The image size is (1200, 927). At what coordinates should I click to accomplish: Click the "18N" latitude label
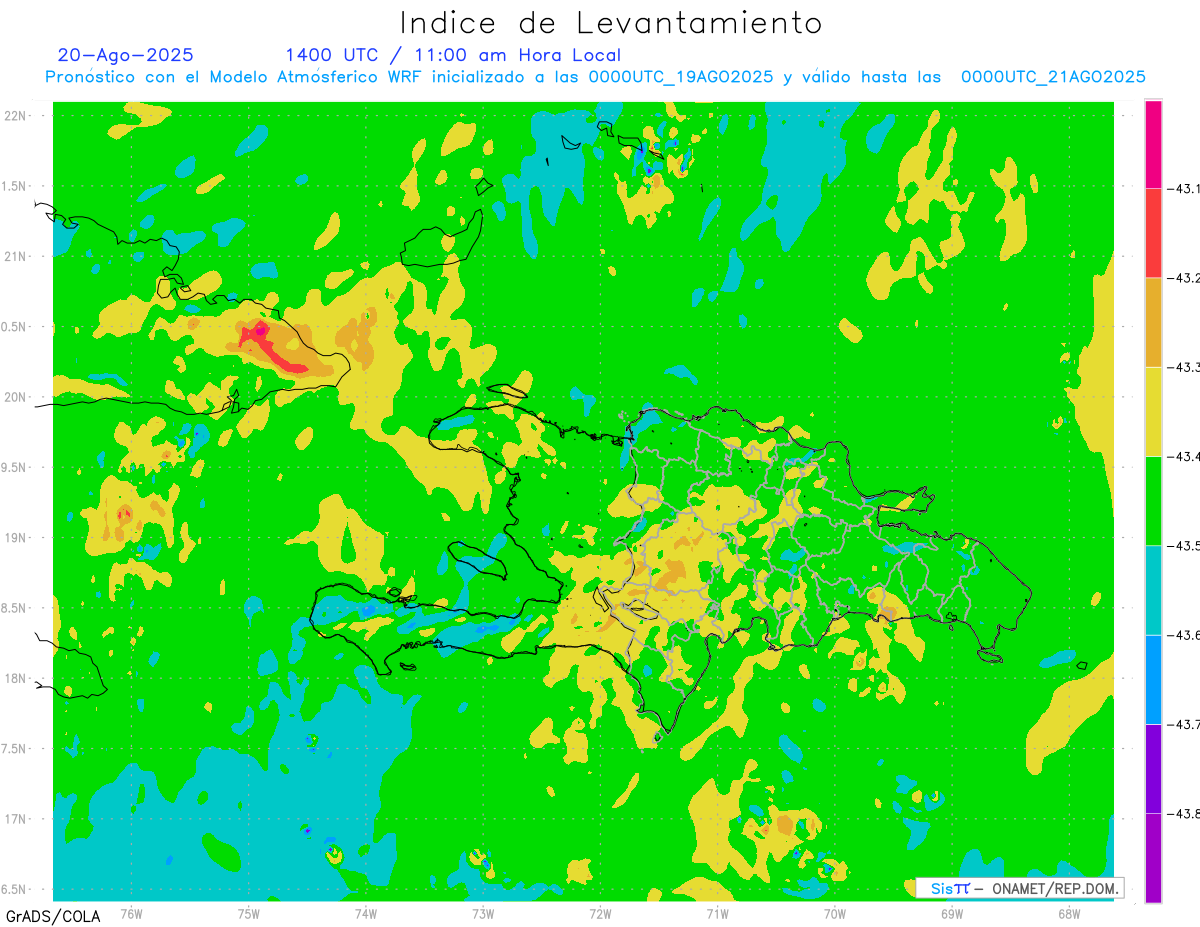(16, 678)
